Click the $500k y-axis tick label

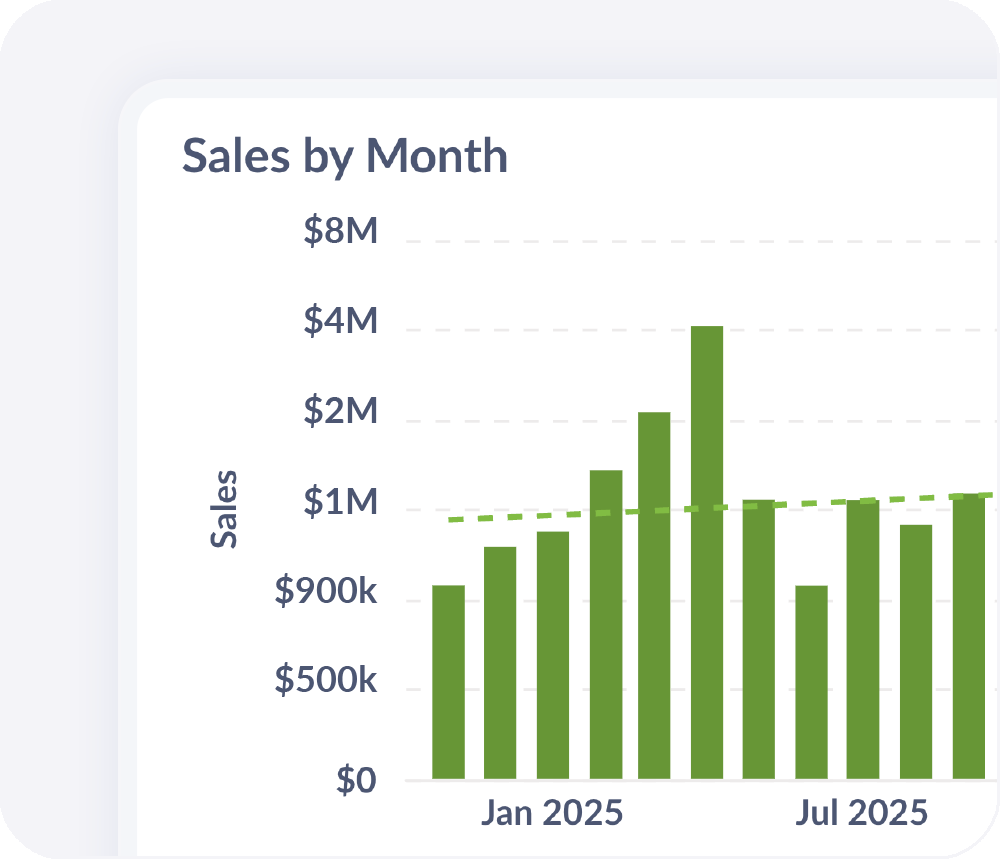point(326,682)
